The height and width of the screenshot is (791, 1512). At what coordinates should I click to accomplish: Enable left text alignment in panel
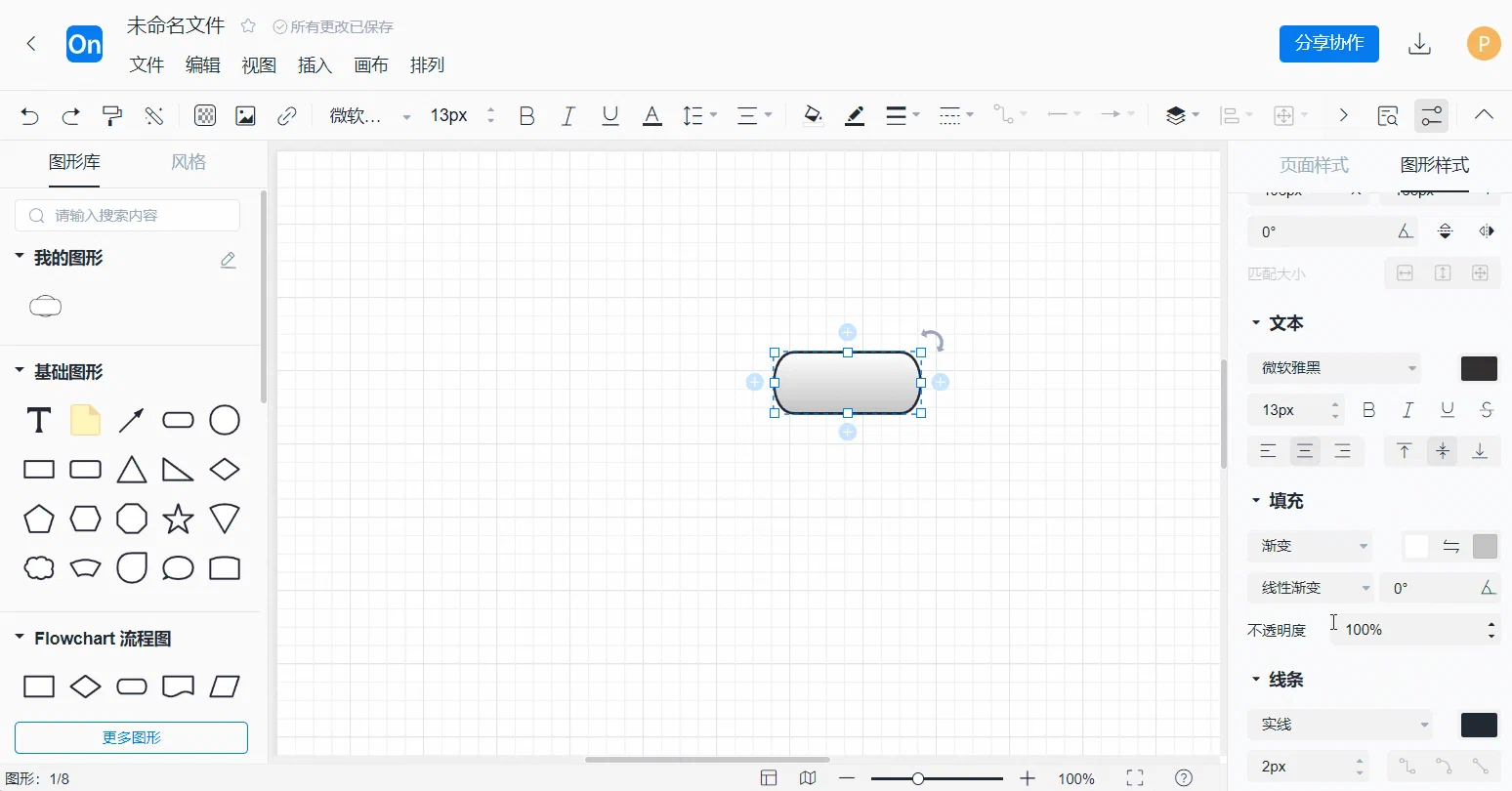tap(1268, 451)
